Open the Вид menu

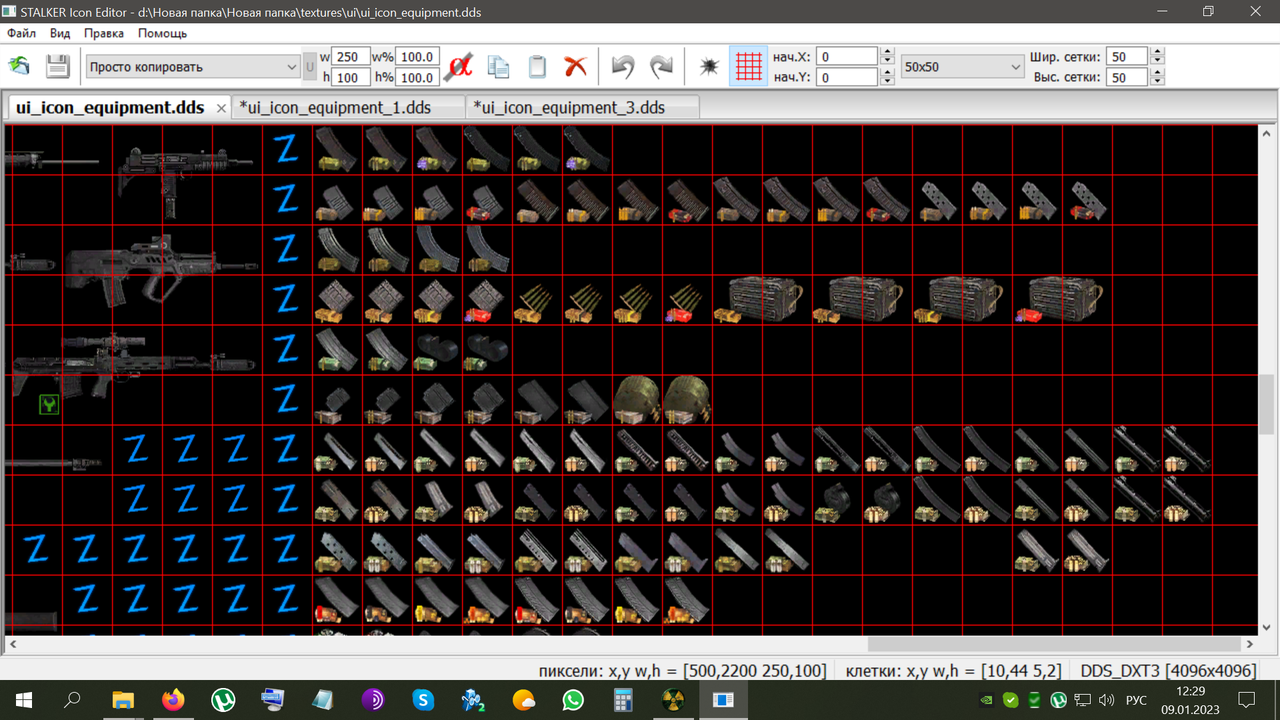click(x=60, y=33)
